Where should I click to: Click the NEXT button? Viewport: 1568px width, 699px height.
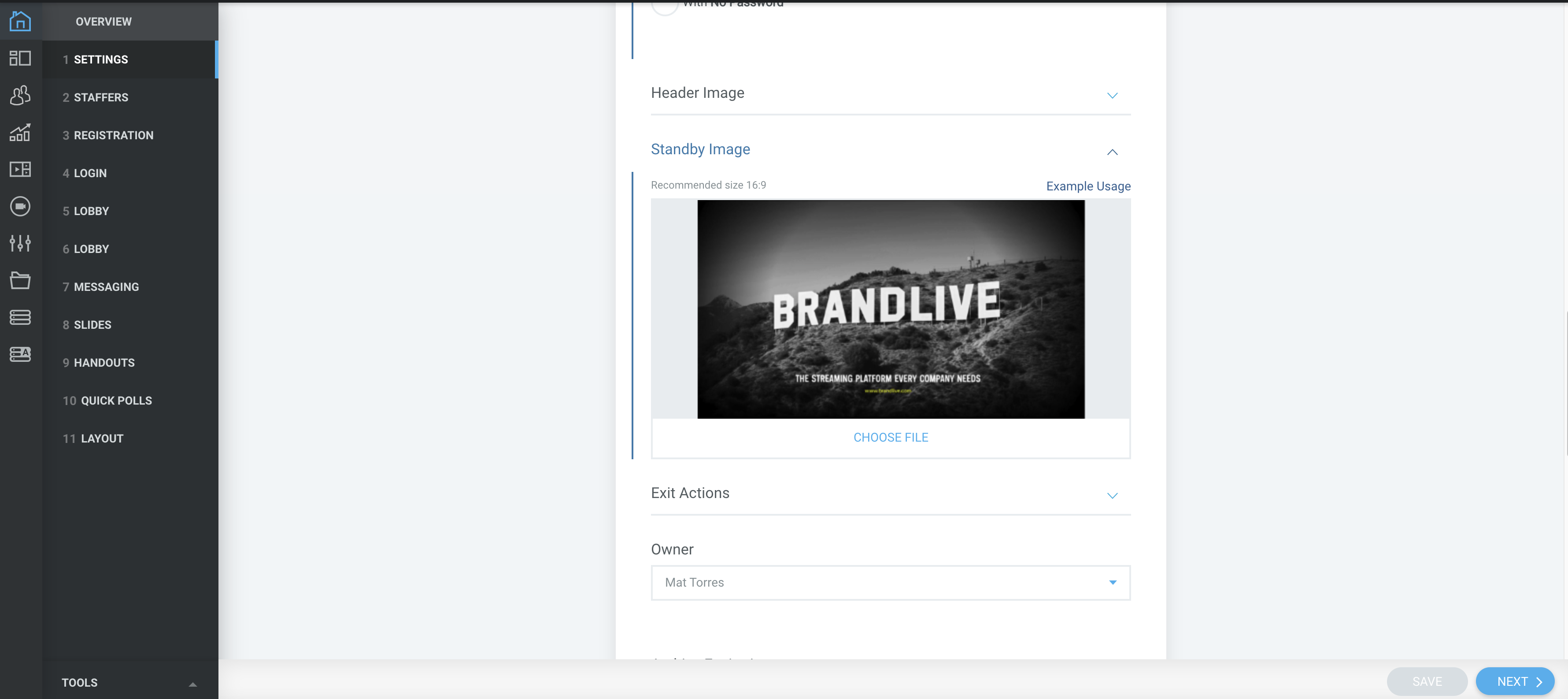point(1515,681)
